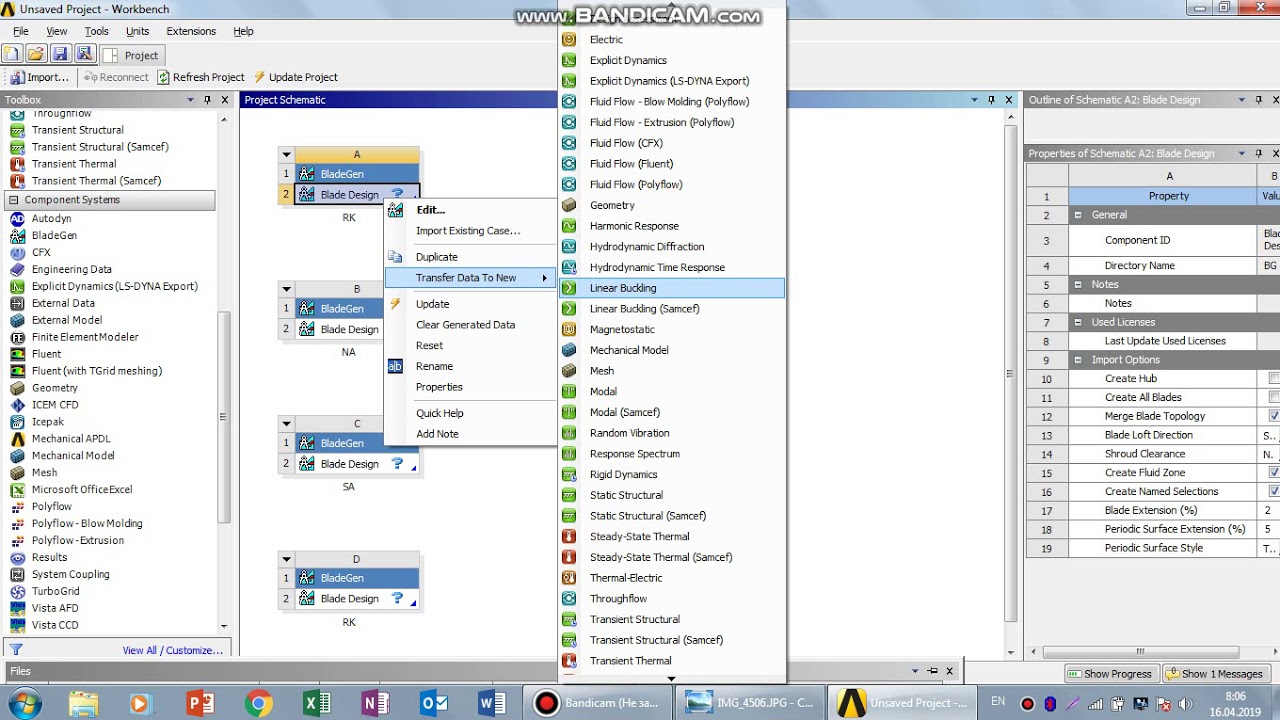Click the ICEM CFD icon in Toolbox
The image size is (1280, 720).
17,405
